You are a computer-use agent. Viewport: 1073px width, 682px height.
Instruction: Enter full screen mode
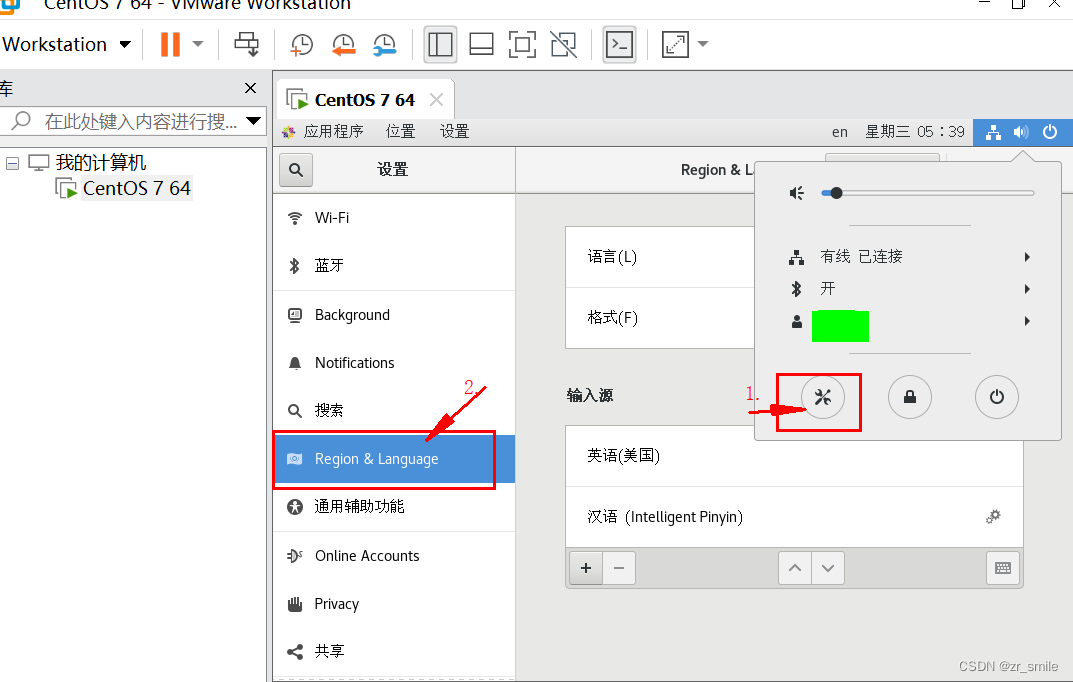(x=522, y=44)
